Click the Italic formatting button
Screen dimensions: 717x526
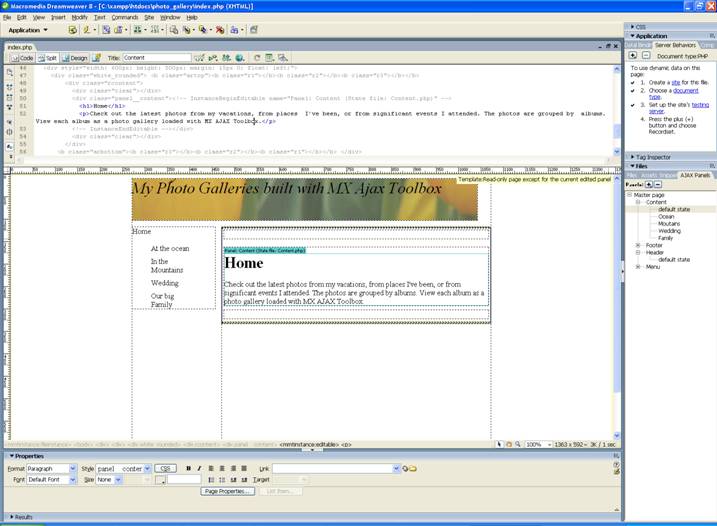pos(199,468)
